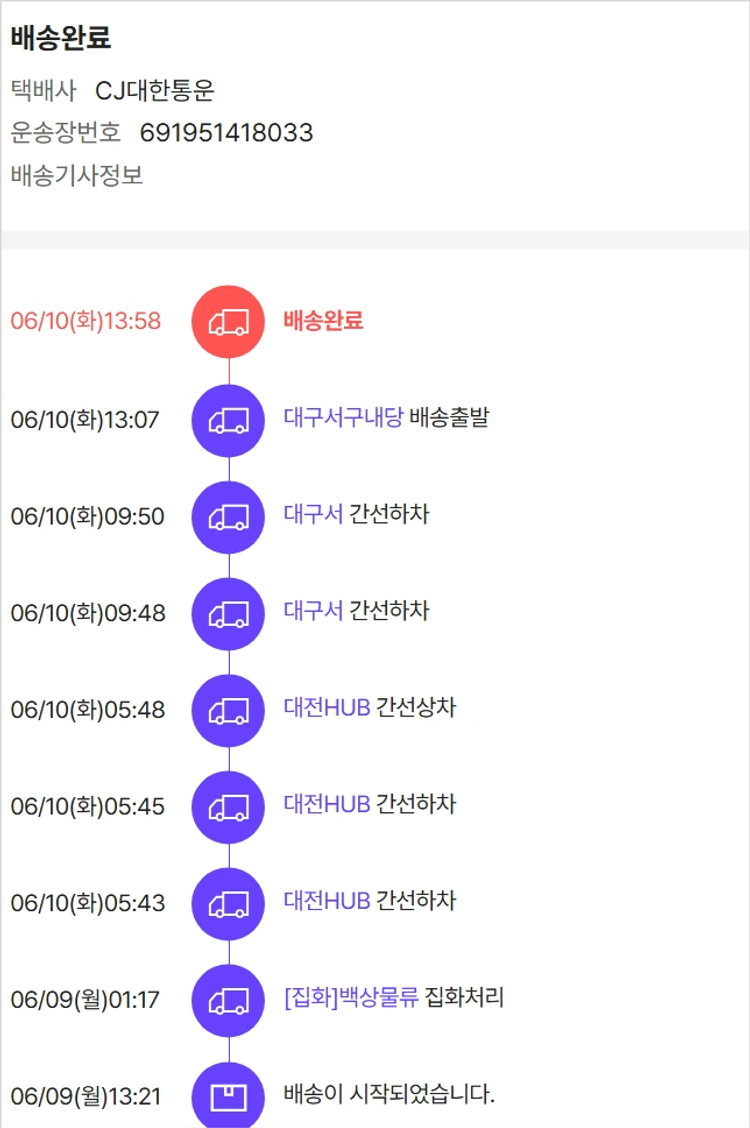Click the 배송기사정보 label
This screenshot has height=1128, width=750.
click(x=77, y=176)
